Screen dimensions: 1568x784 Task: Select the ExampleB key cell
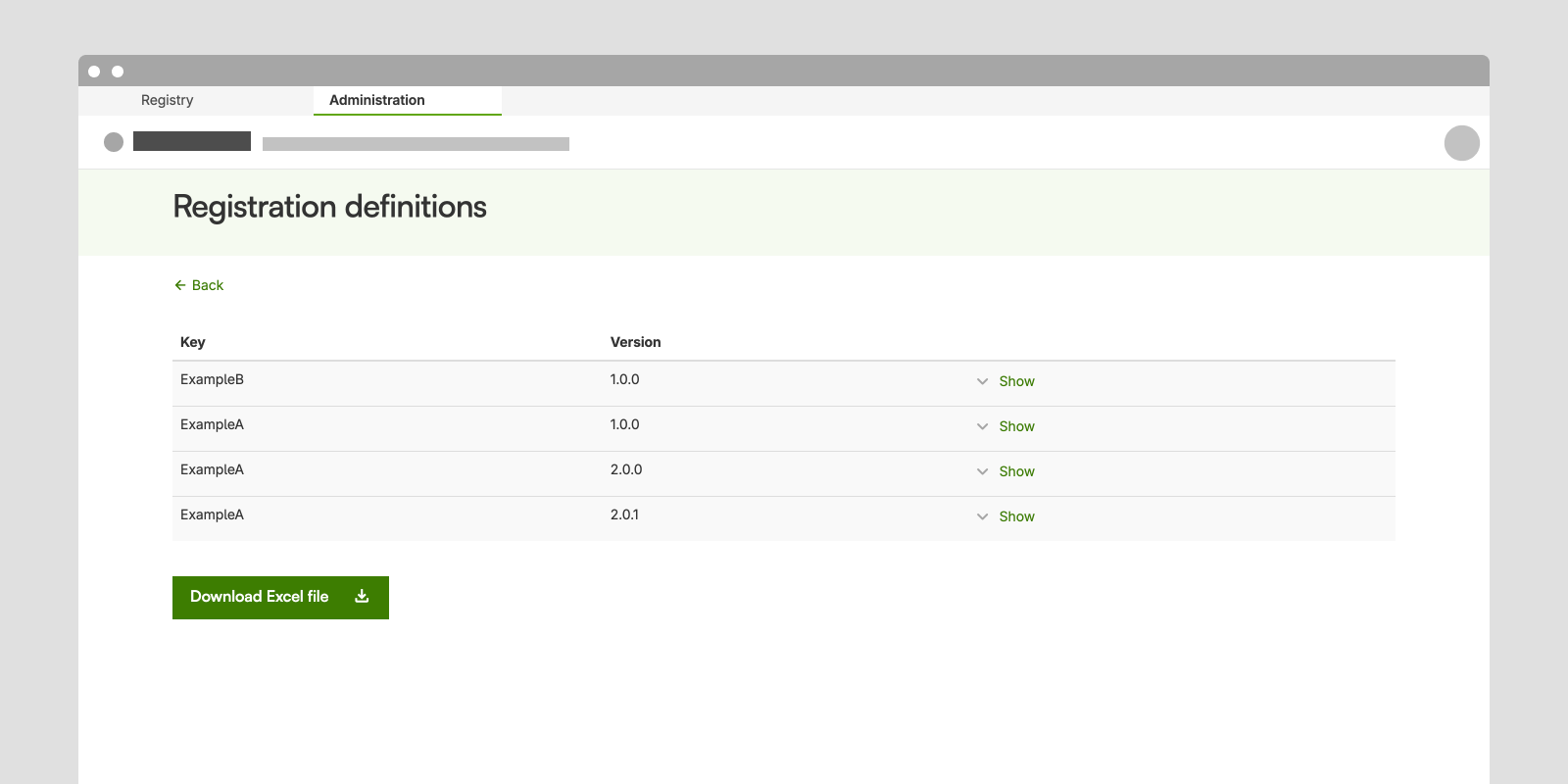click(x=212, y=379)
